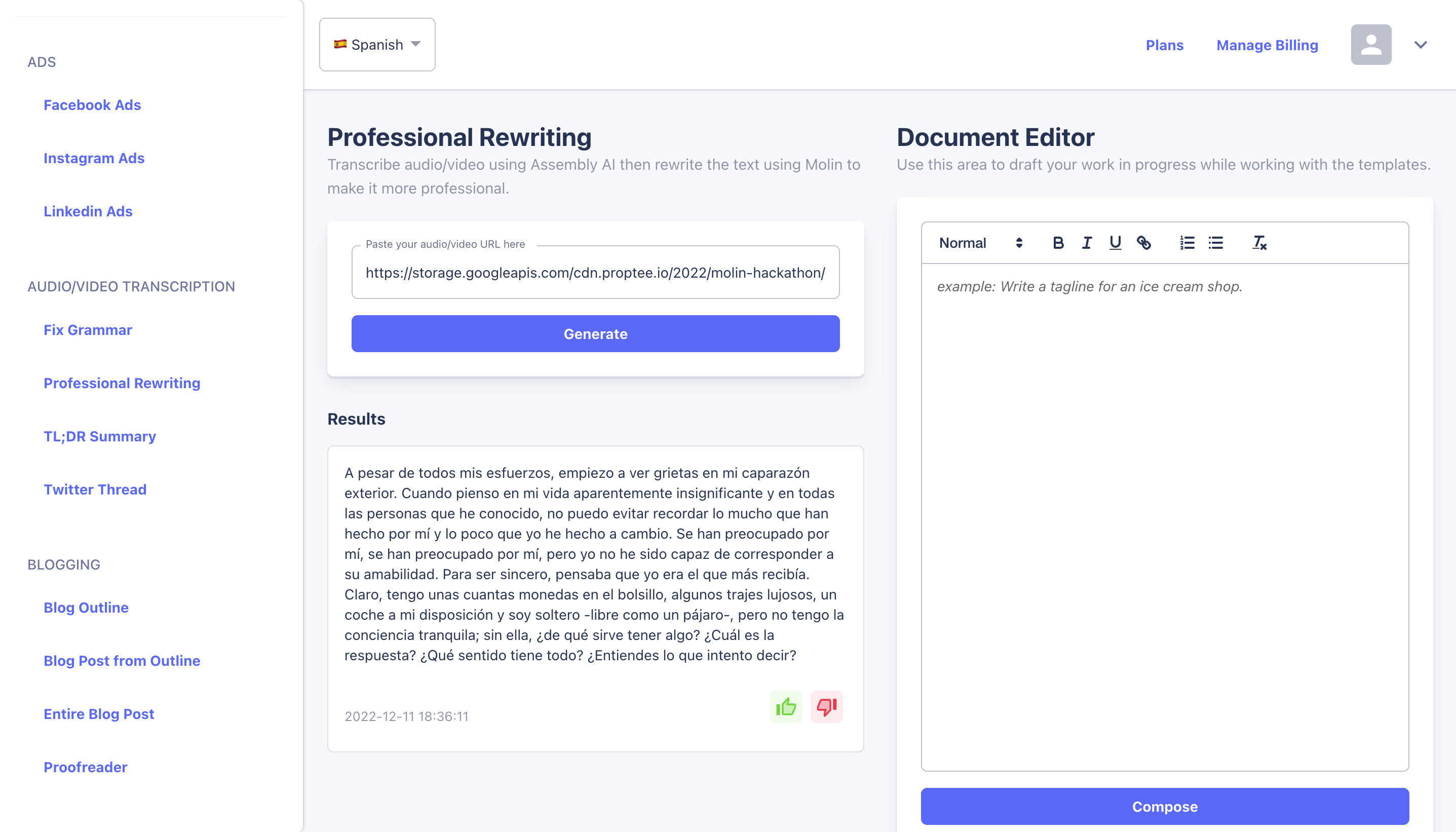The image size is (1456, 832).
Task: Expand the account menu chevron
Action: point(1421,45)
